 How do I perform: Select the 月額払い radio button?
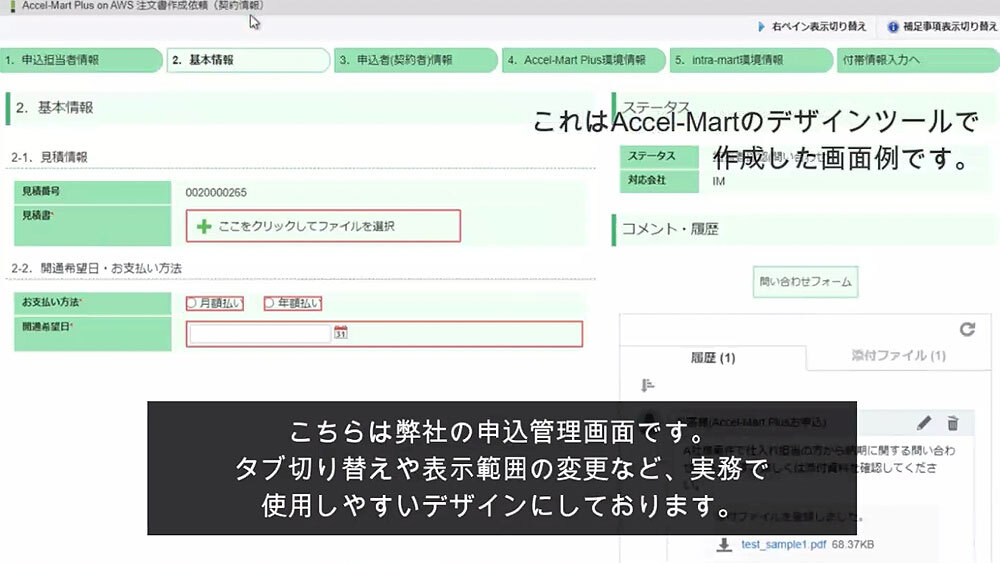coord(192,303)
